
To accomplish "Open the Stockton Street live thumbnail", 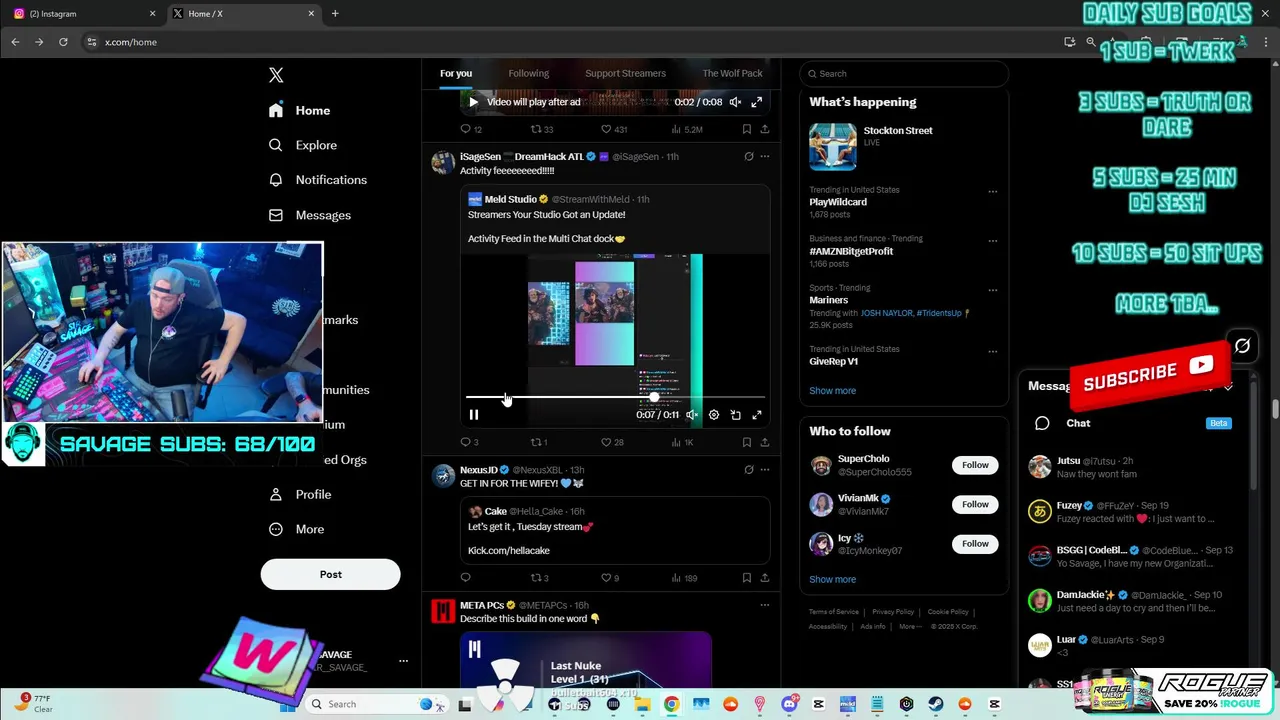I will coord(833,147).
